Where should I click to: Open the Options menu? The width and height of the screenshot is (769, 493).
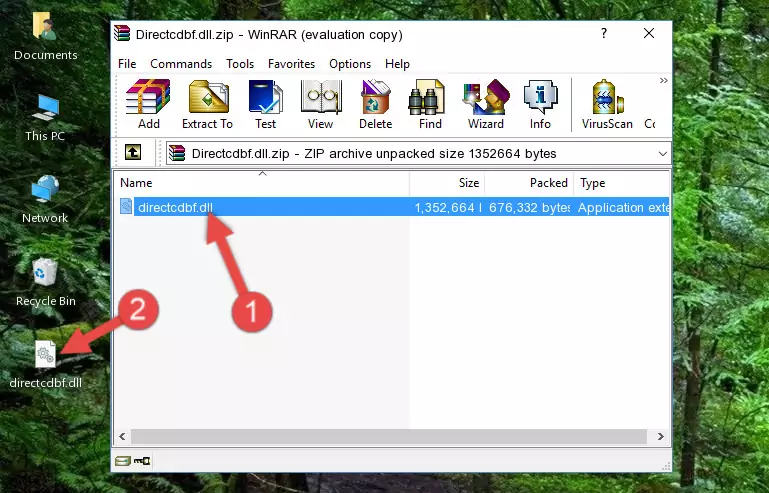350,64
